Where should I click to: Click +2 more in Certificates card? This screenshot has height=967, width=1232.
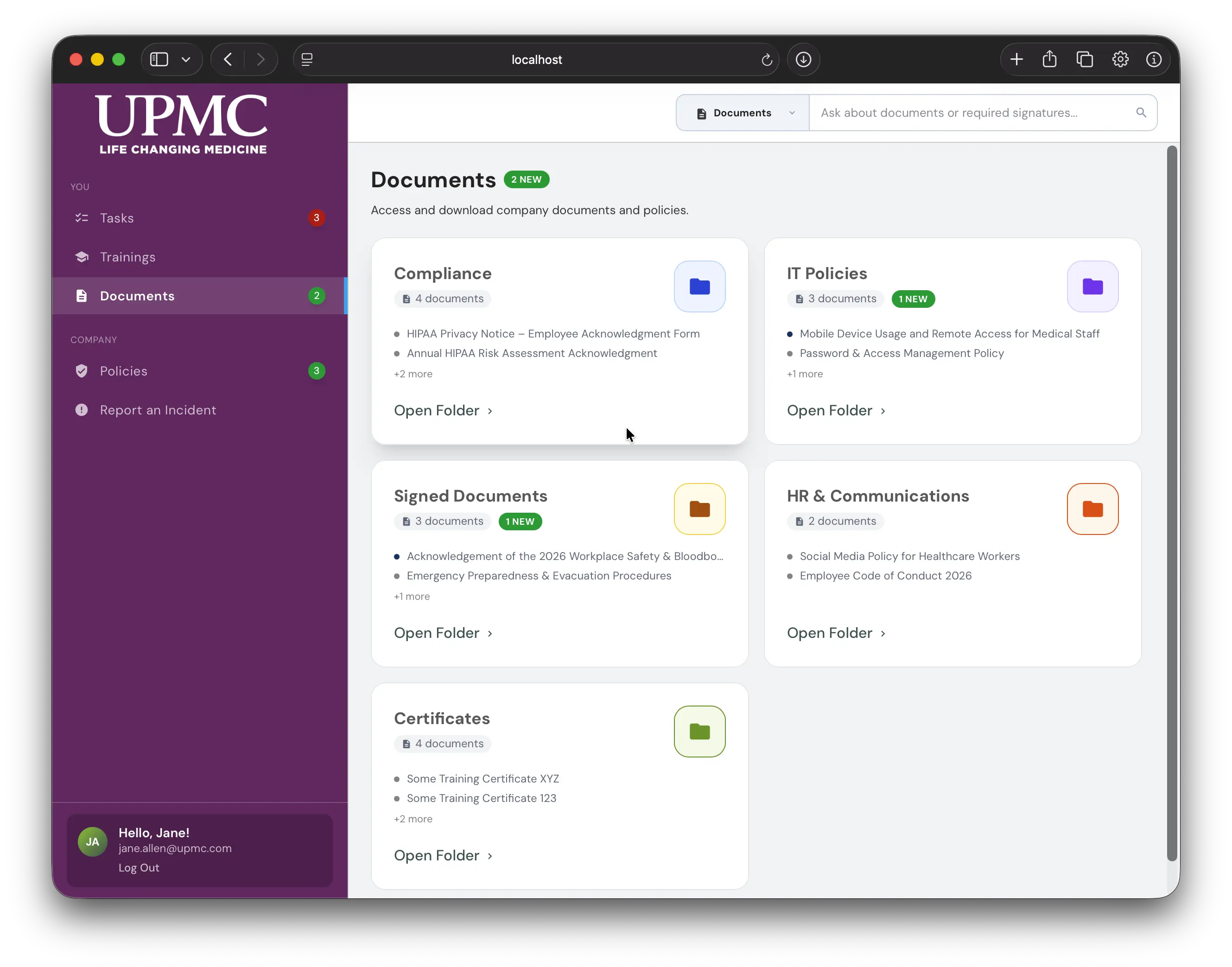pyautogui.click(x=413, y=819)
